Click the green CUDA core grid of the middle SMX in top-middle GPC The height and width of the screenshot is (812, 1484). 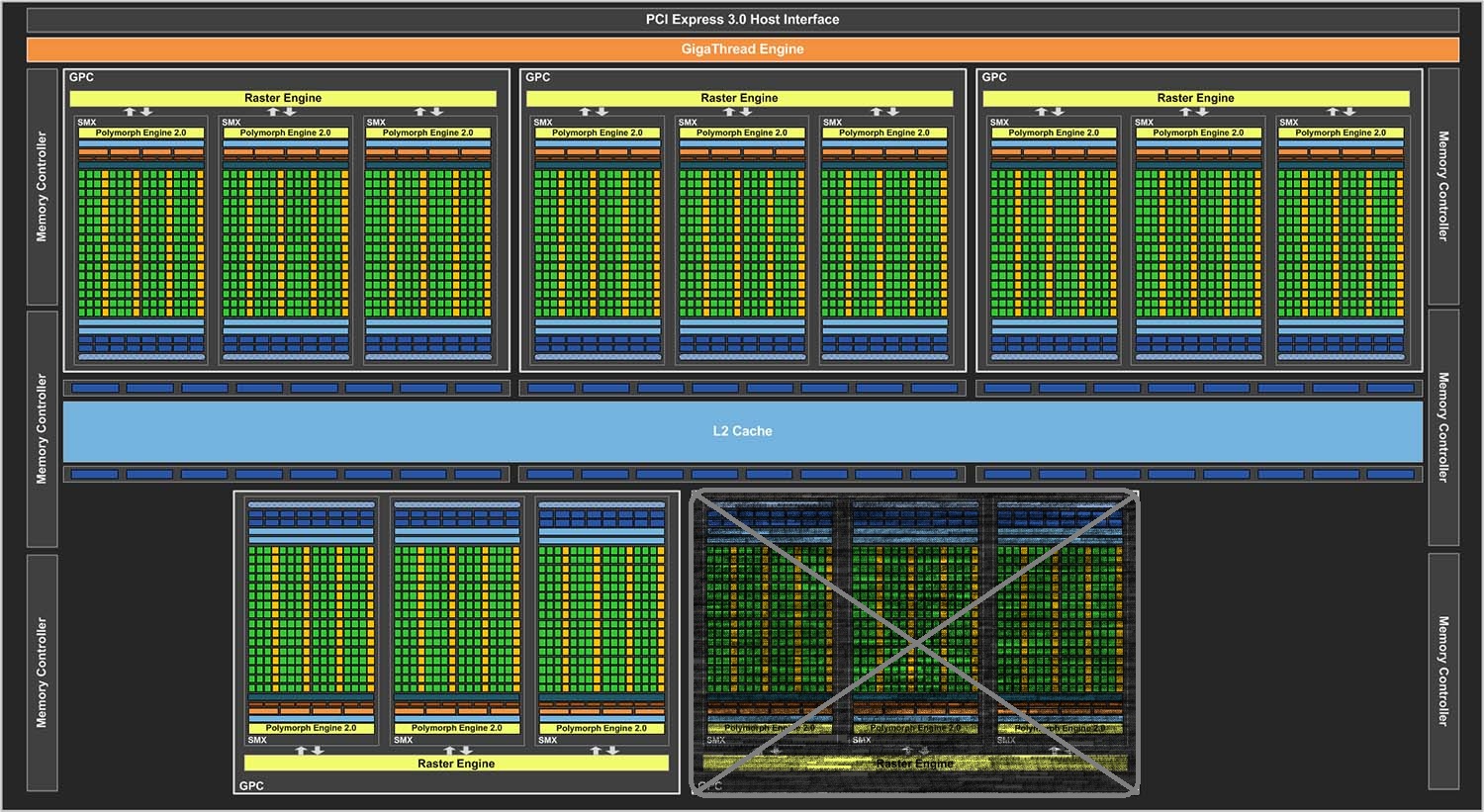pyautogui.click(x=741, y=242)
